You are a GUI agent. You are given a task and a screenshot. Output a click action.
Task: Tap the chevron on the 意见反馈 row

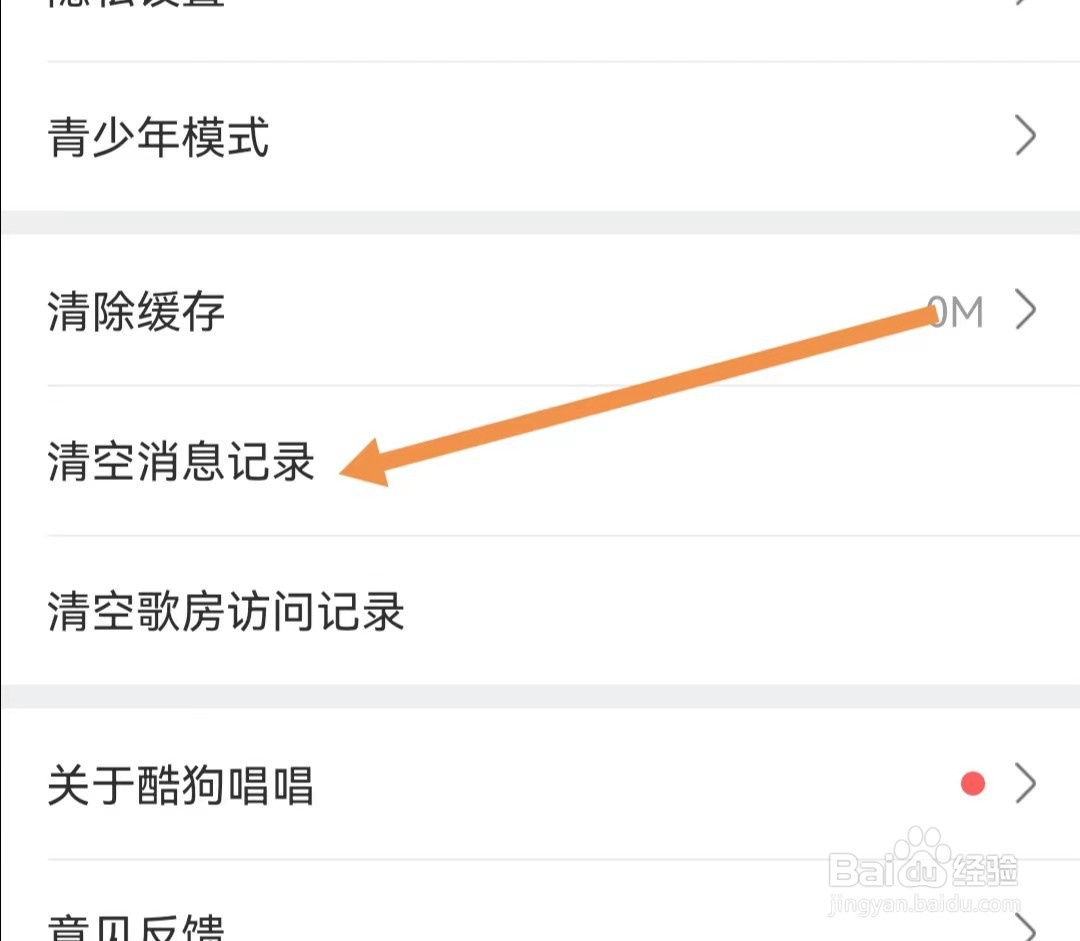1026,928
